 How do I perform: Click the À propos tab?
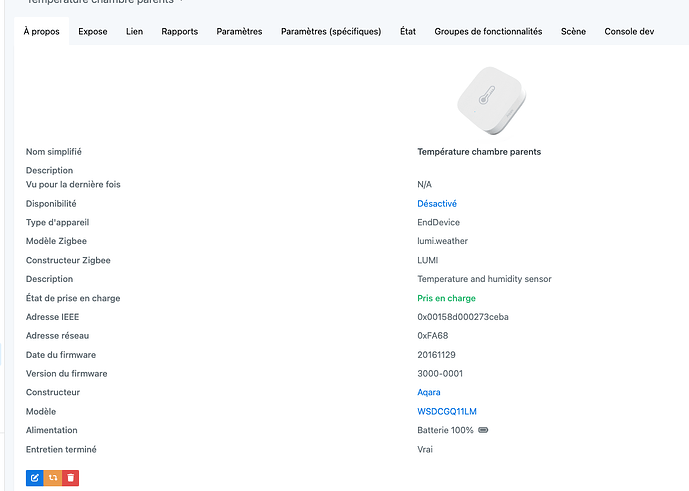[42, 32]
